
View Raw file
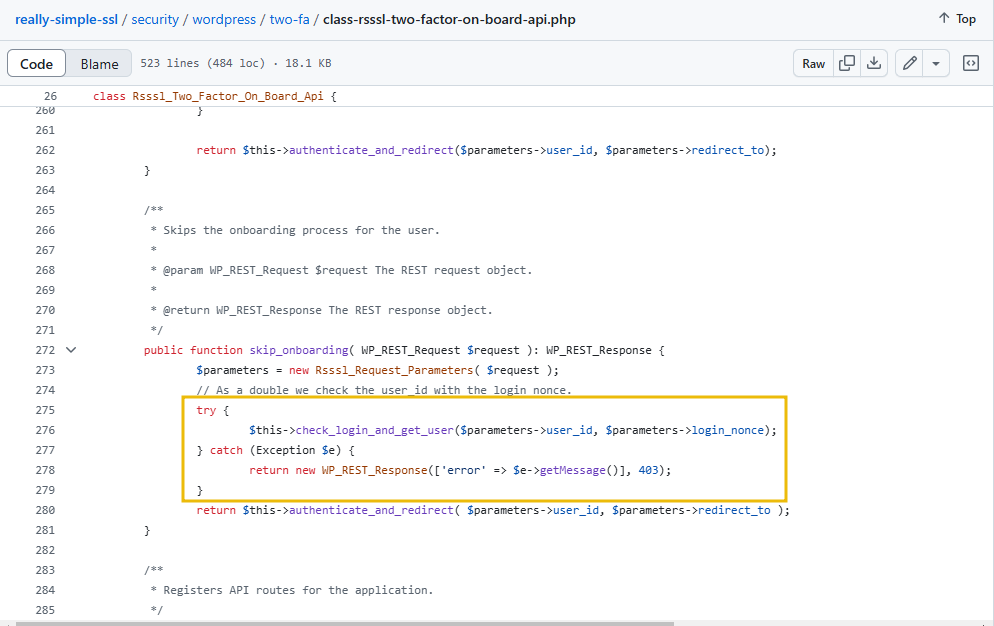coord(813,63)
